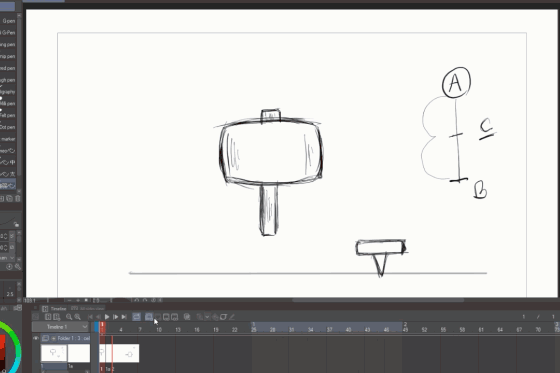560x373 pixels.
Task: Click the Edit timeline settings icon
Action: 57,317
